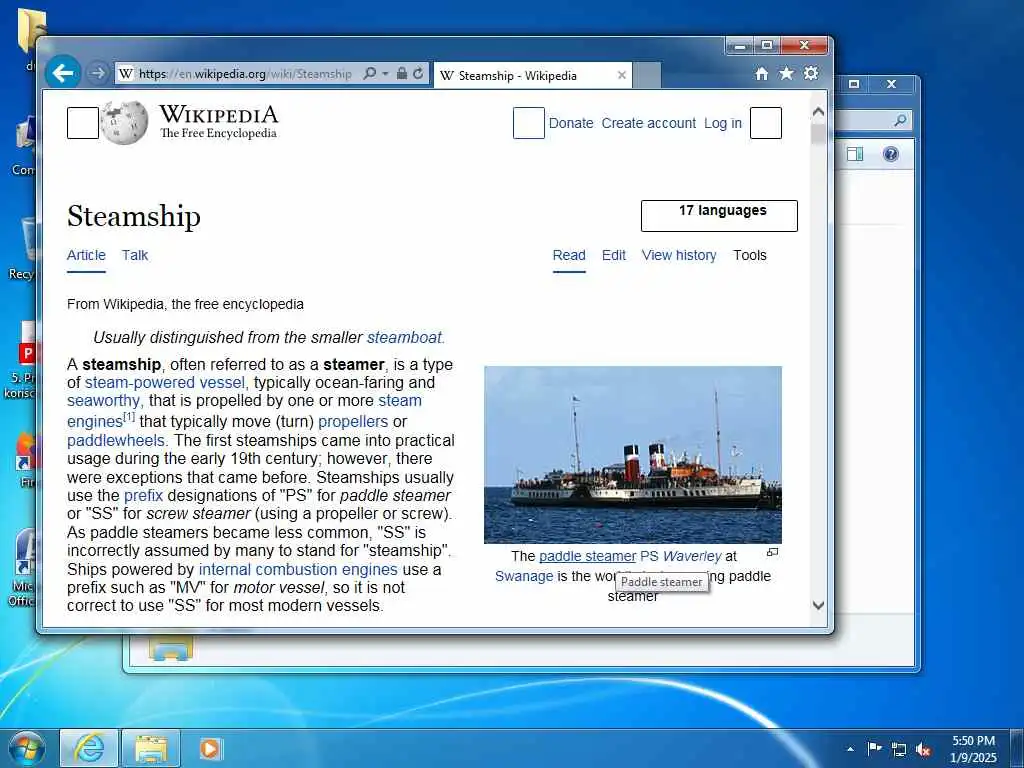Follow the steamboat link
This screenshot has height=768, width=1024.
[x=406, y=338]
